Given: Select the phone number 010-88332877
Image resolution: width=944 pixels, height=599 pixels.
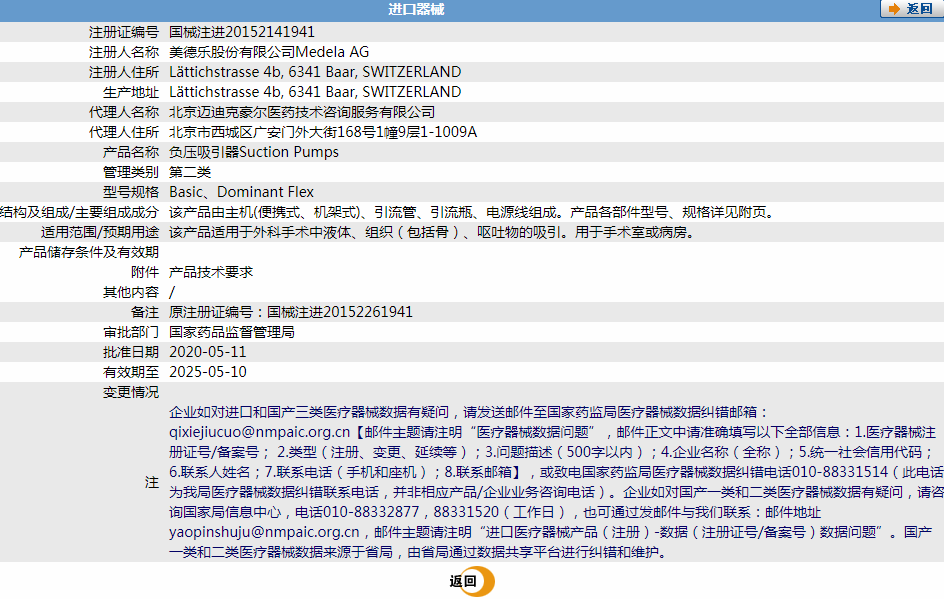Looking at the screenshot, I should [371, 512].
